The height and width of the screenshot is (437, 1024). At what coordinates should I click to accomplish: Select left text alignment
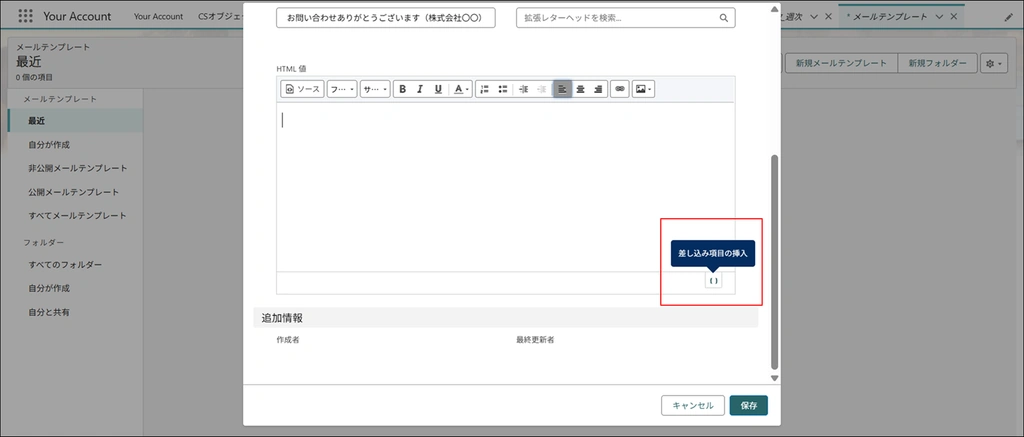point(562,89)
